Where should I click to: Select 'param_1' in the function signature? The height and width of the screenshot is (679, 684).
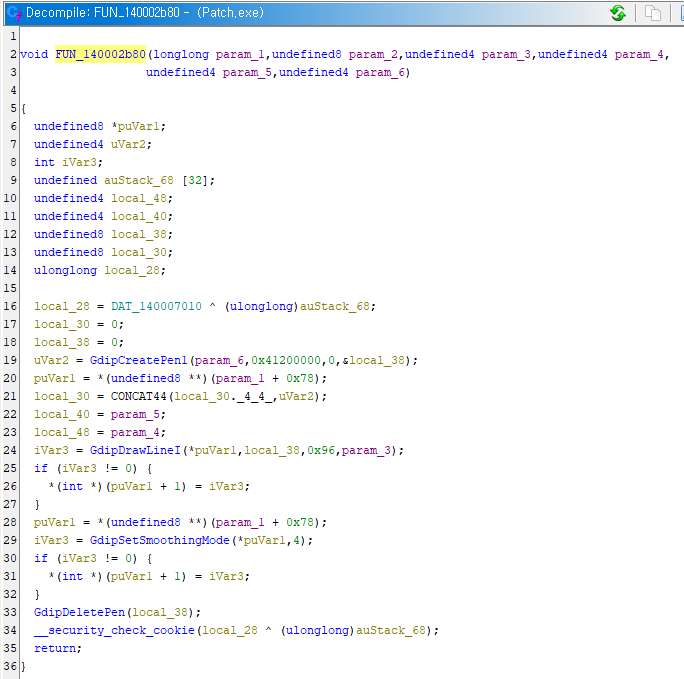point(240,55)
